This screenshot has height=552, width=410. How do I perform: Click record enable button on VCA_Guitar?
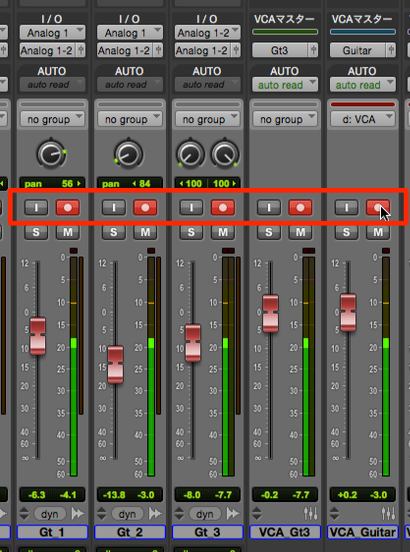(378, 207)
